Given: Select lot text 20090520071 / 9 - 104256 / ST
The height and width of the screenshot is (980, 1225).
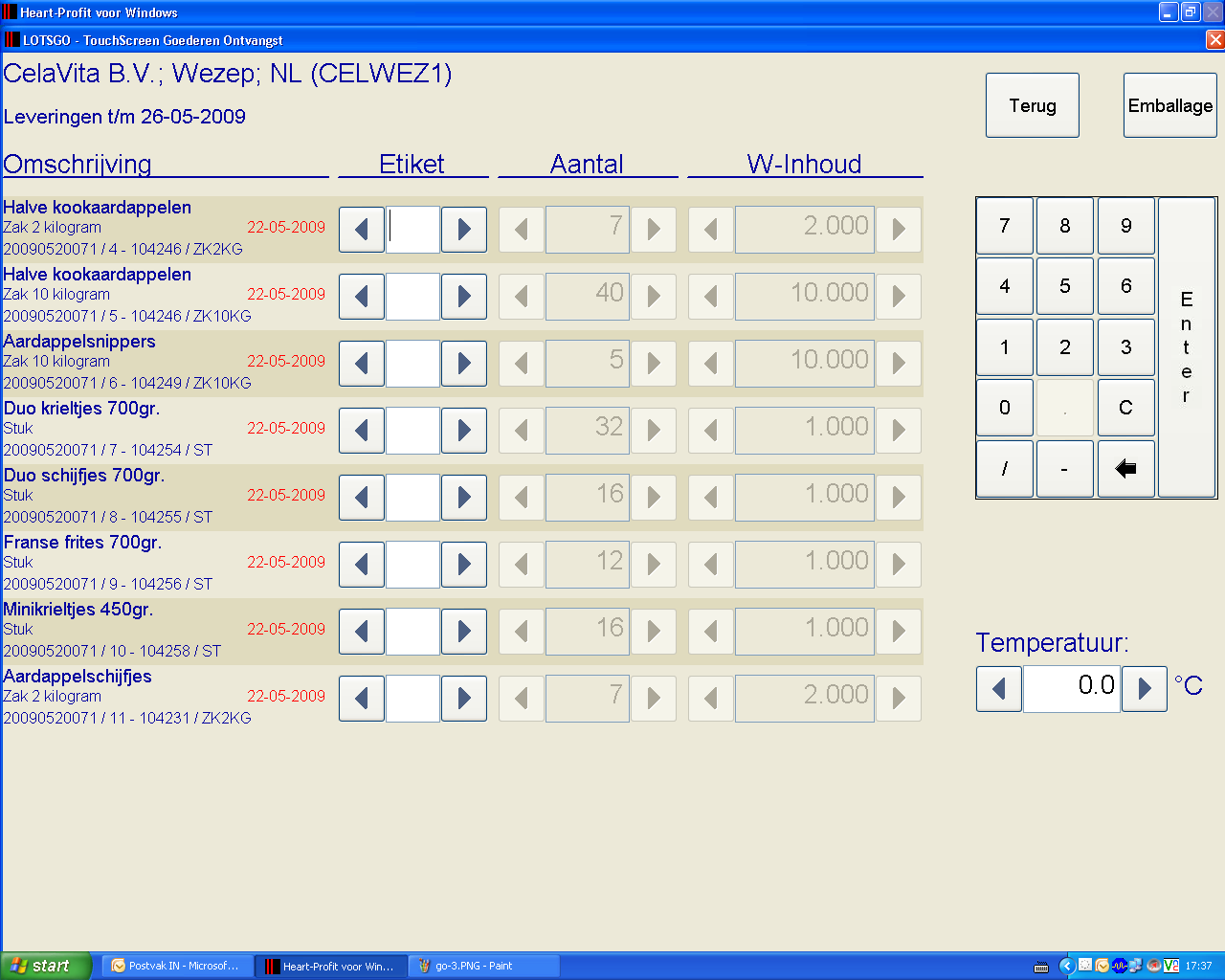Looking at the screenshot, I should pos(108,584).
